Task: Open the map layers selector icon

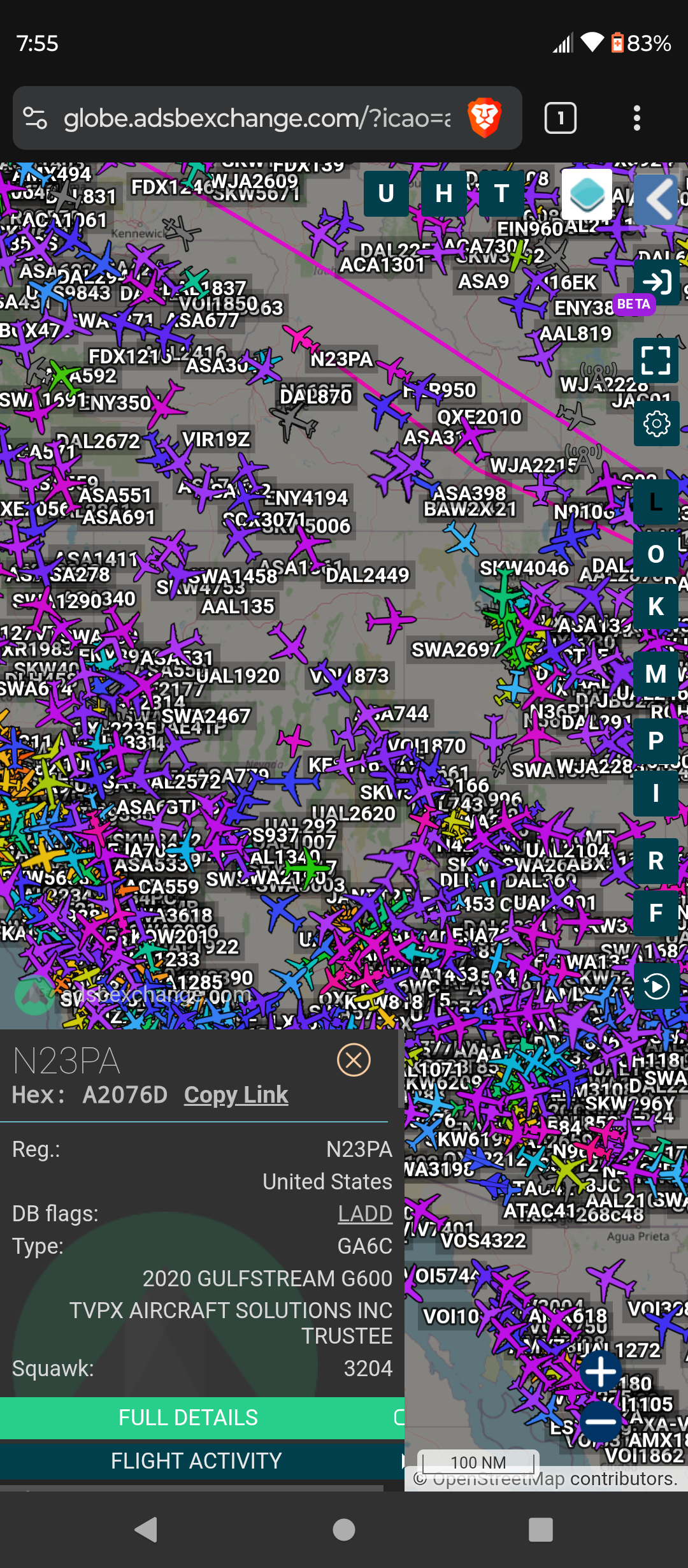Action: [587, 194]
